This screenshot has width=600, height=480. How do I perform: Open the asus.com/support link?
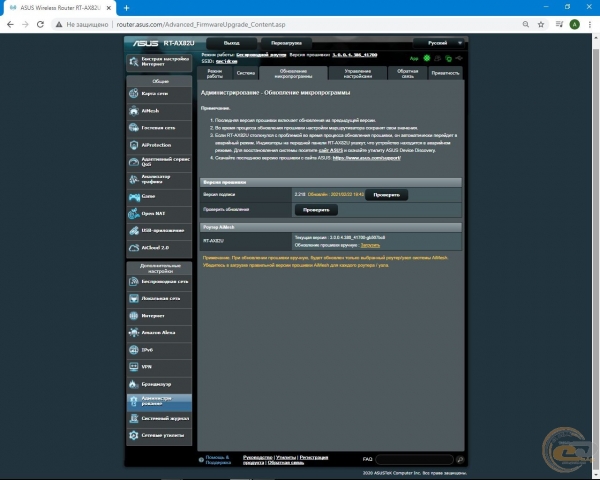367,158
